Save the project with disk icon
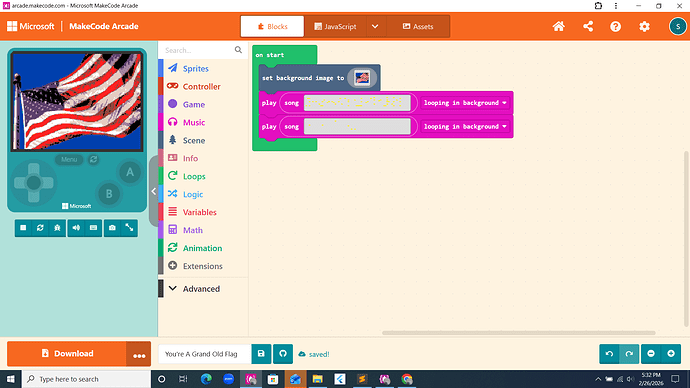690x388 pixels. click(x=261, y=354)
